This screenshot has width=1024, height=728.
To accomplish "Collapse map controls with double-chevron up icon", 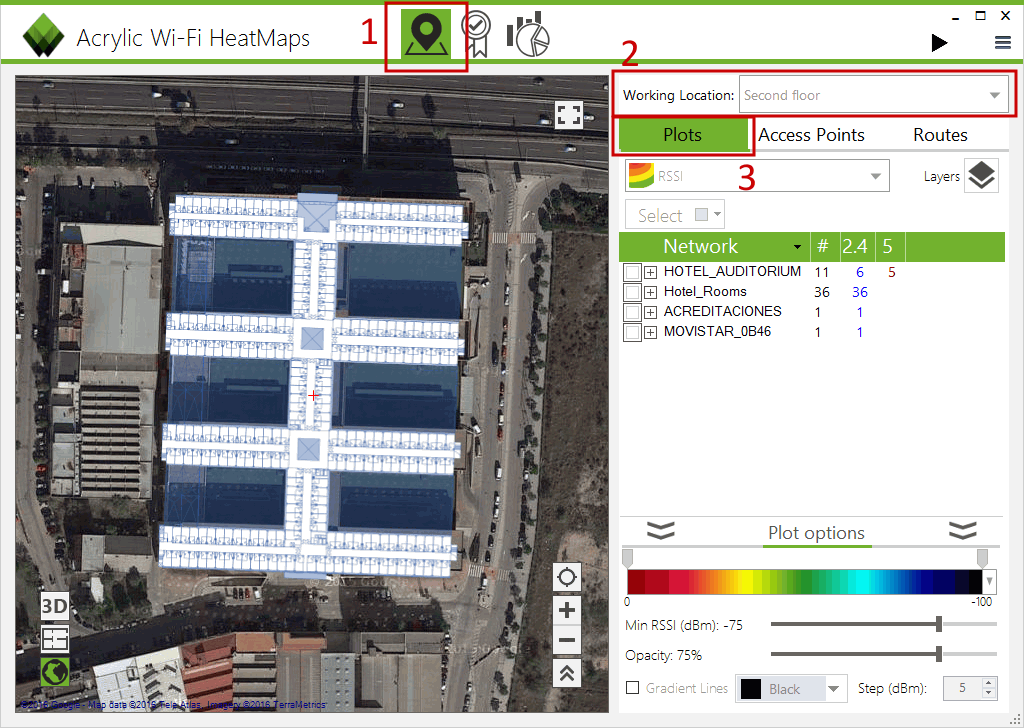I will (567, 673).
